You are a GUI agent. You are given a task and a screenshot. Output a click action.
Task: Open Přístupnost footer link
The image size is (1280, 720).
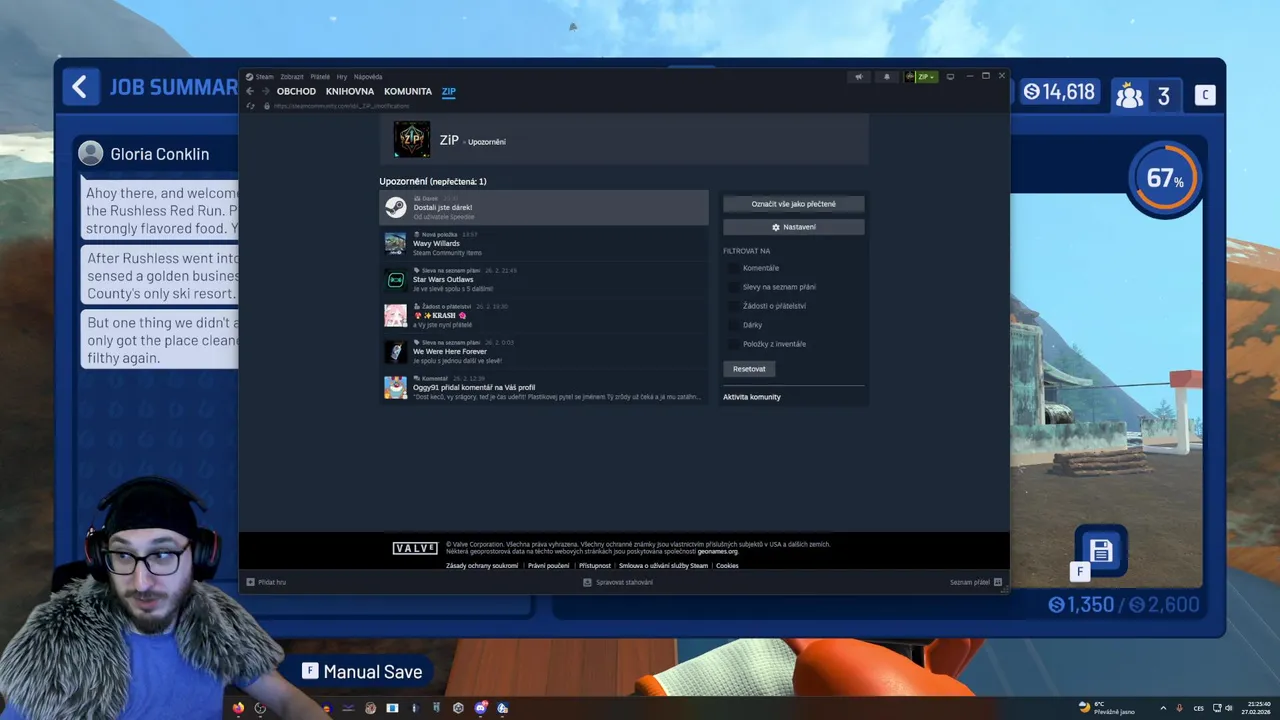coord(595,566)
